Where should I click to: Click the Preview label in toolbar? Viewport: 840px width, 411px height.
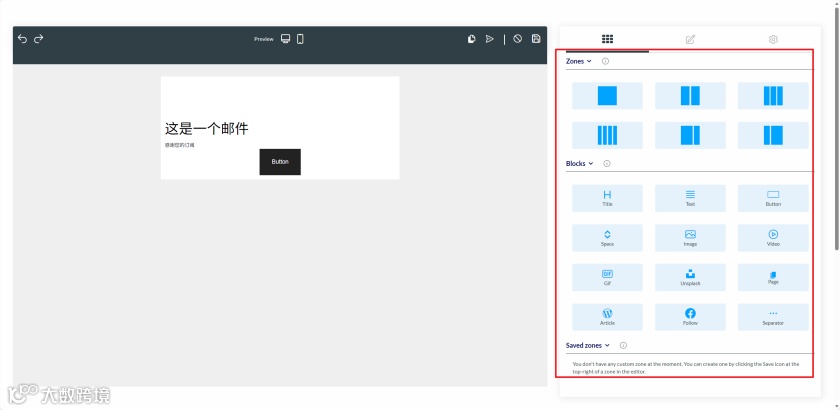coord(264,39)
